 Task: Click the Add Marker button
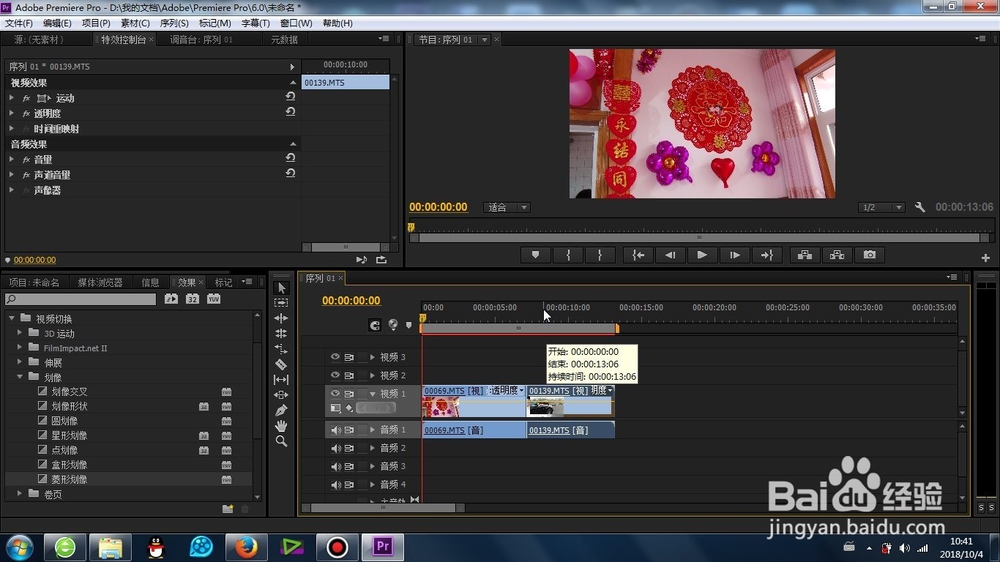coord(535,255)
